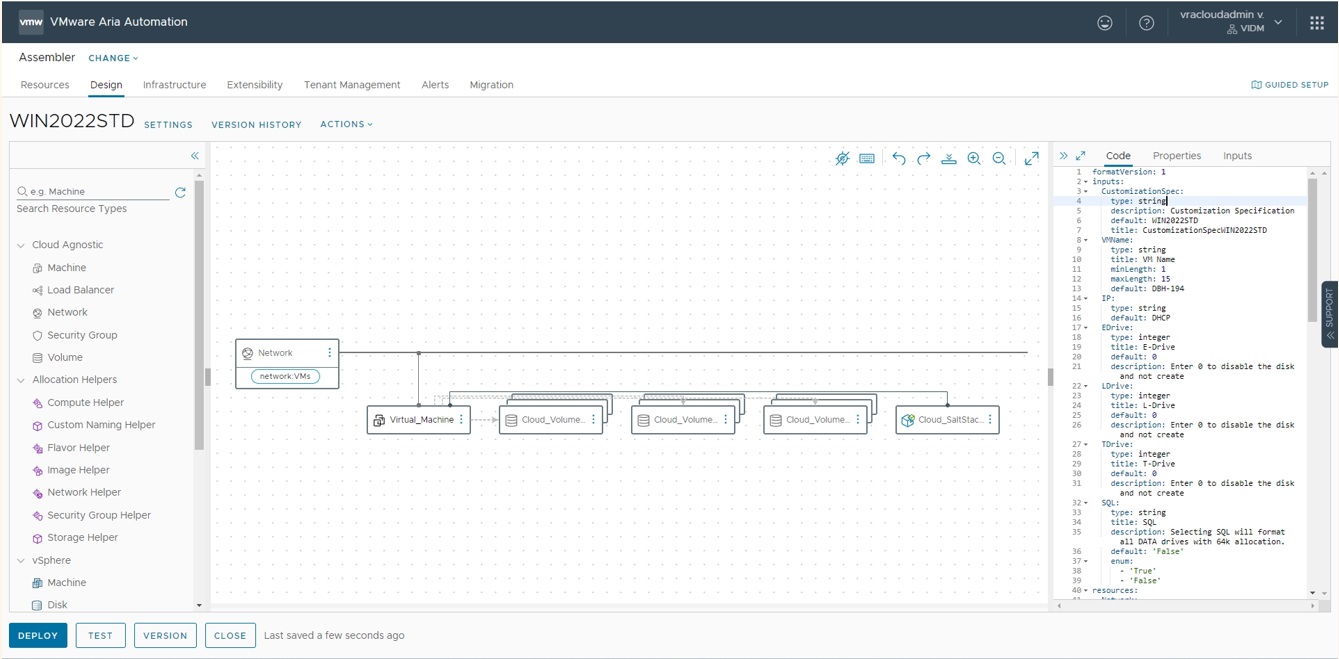Open the Inputs tab in code panel
This screenshot has height=659, width=1339.
(1237, 156)
